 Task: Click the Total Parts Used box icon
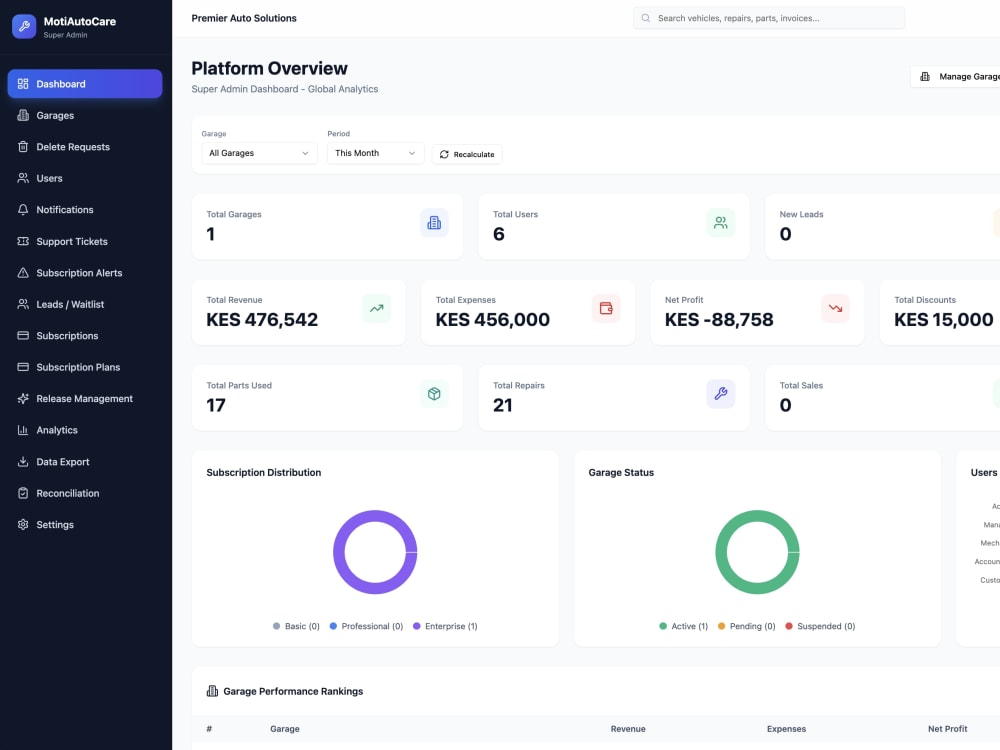[x=434, y=393]
